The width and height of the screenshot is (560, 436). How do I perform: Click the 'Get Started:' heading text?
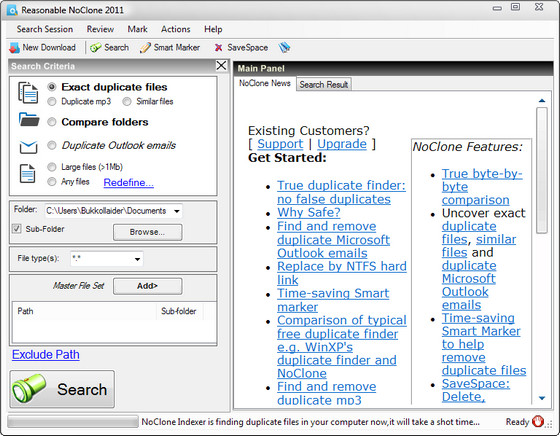[x=287, y=157]
